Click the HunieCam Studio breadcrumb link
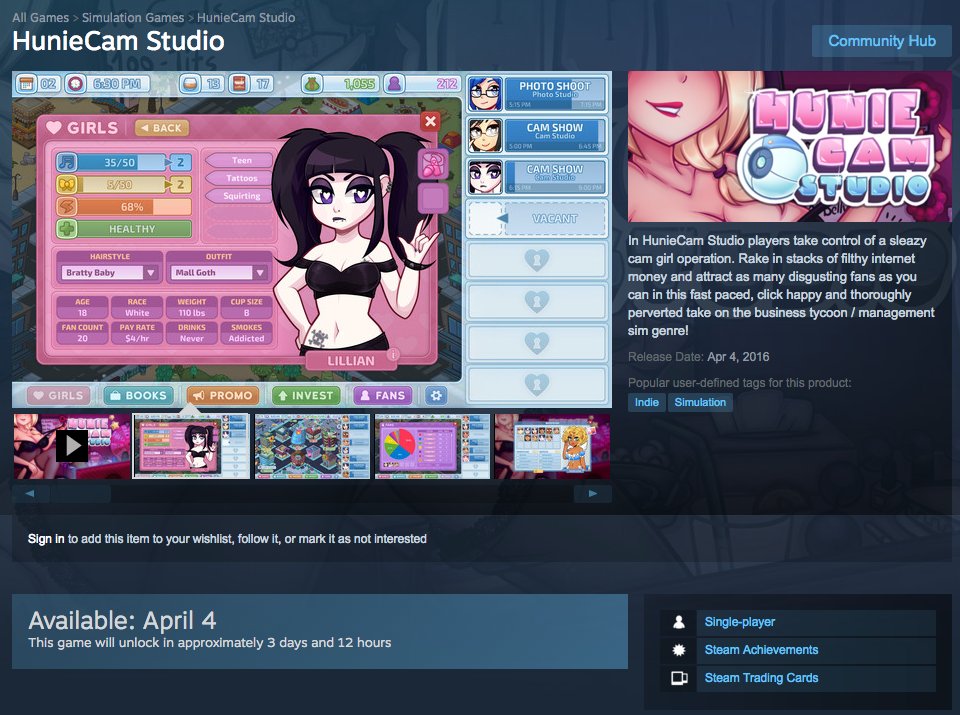The image size is (960, 715). click(x=246, y=18)
